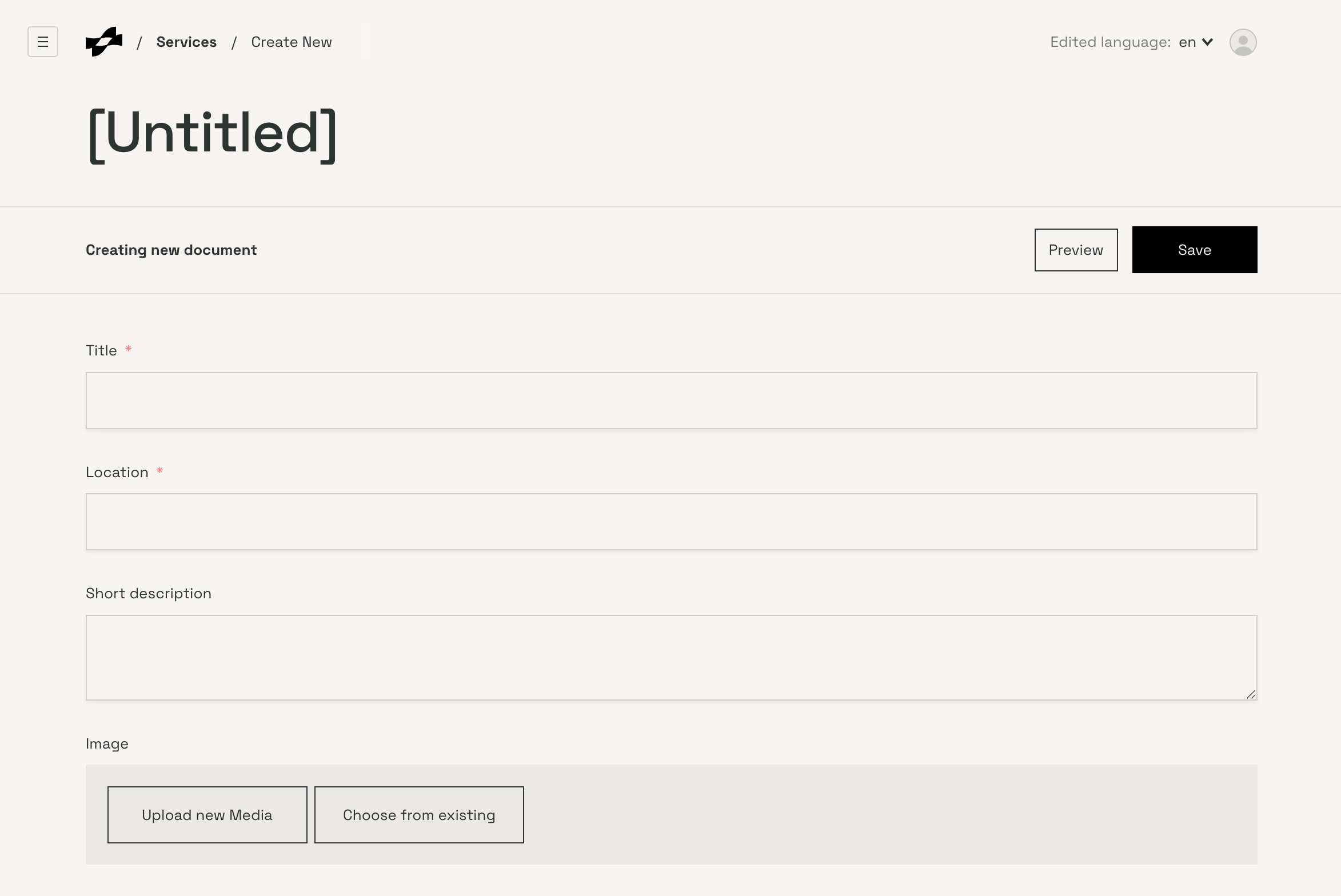Screen dimensions: 1341x896
Task: Go to Services breadcrumb
Action: tap(186, 42)
